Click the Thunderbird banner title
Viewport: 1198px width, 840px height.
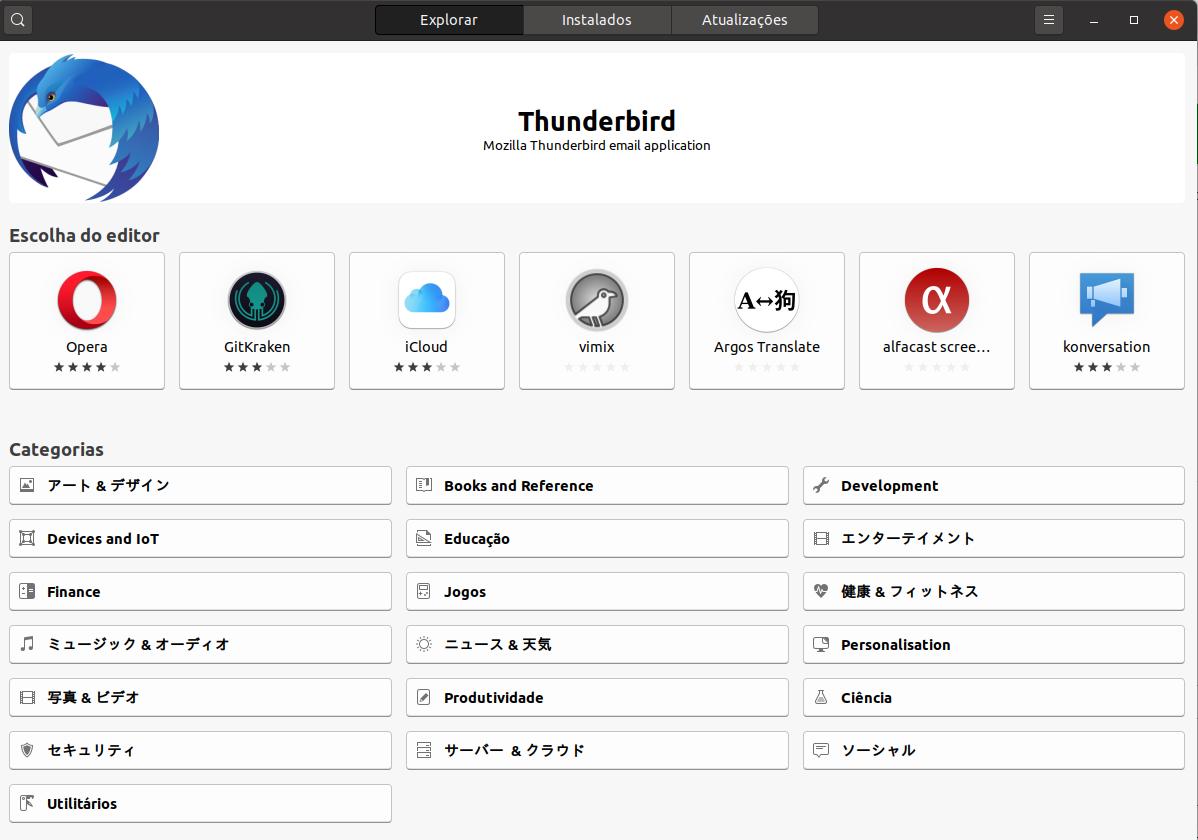click(597, 121)
